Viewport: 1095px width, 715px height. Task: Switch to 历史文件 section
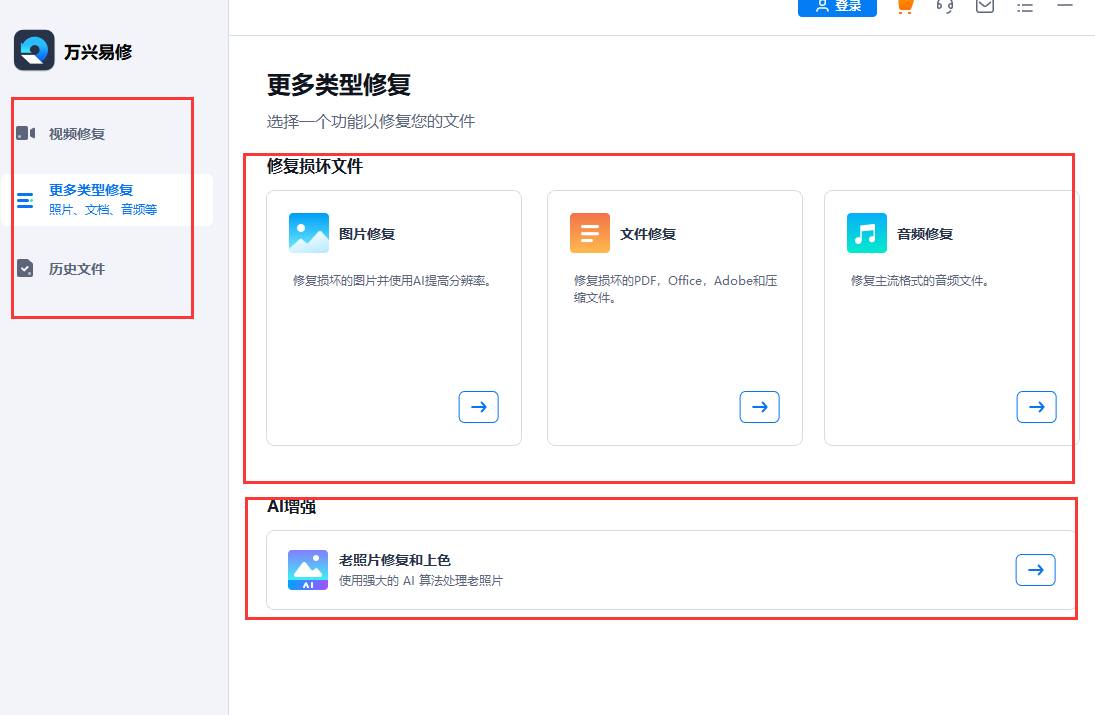pos(75,268)
